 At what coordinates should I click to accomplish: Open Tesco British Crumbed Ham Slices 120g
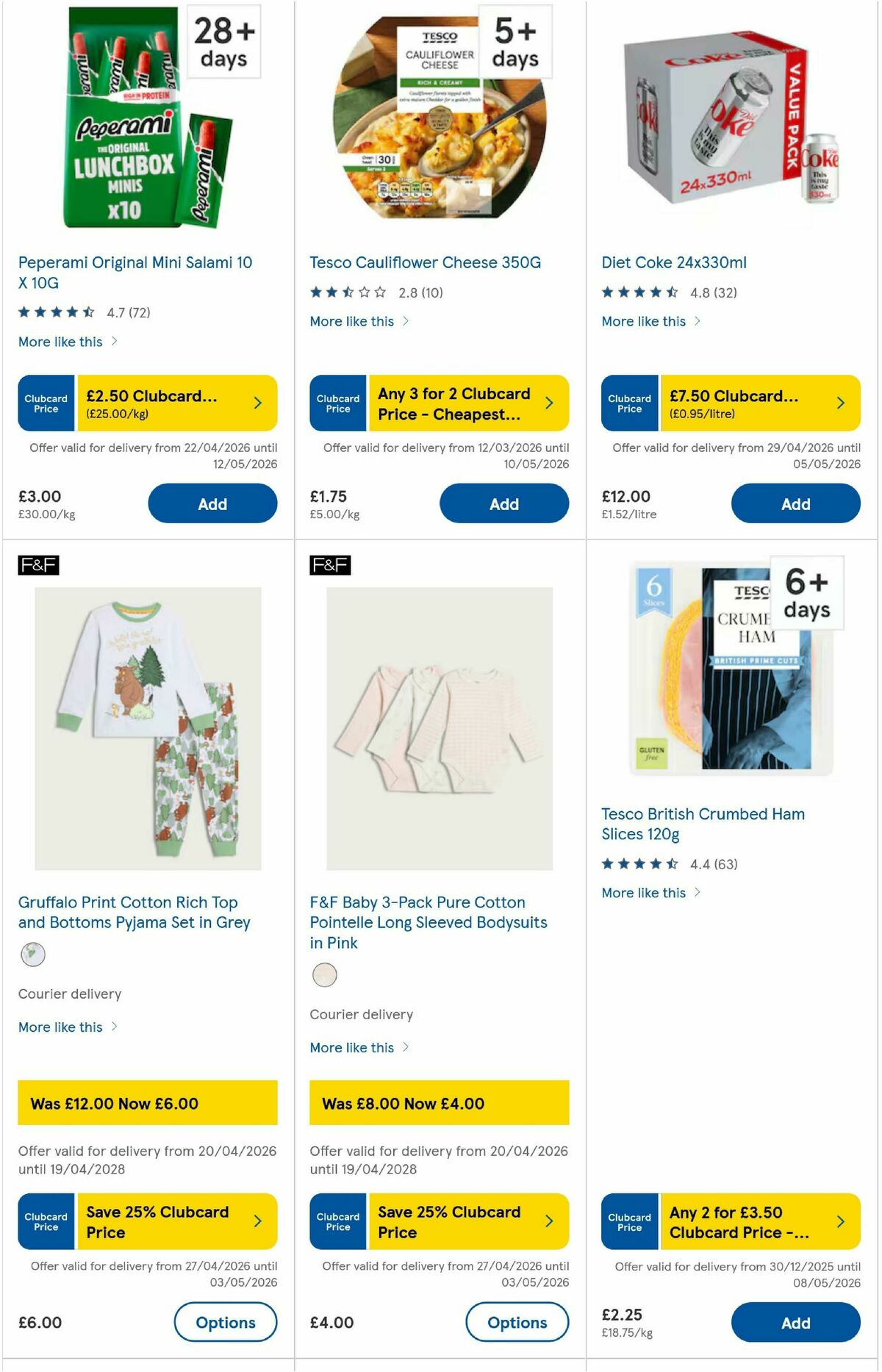[x=703, y=824]
